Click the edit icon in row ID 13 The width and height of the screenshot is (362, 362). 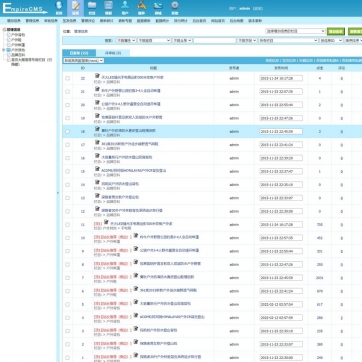point(97,196)
